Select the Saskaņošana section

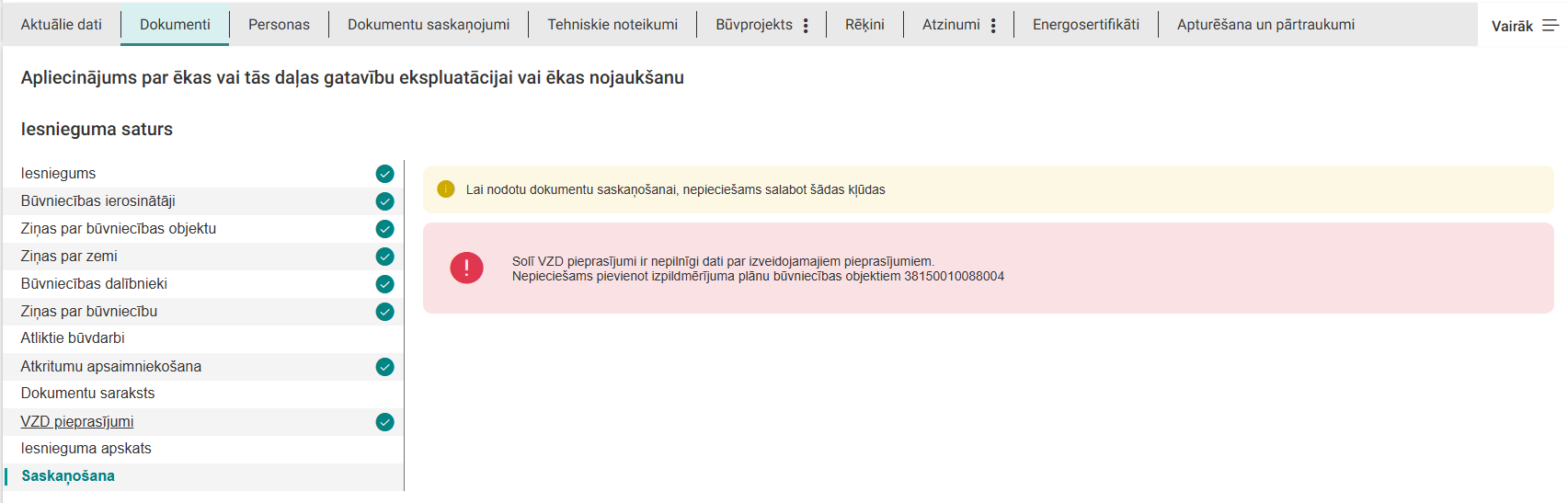point(203,476)
